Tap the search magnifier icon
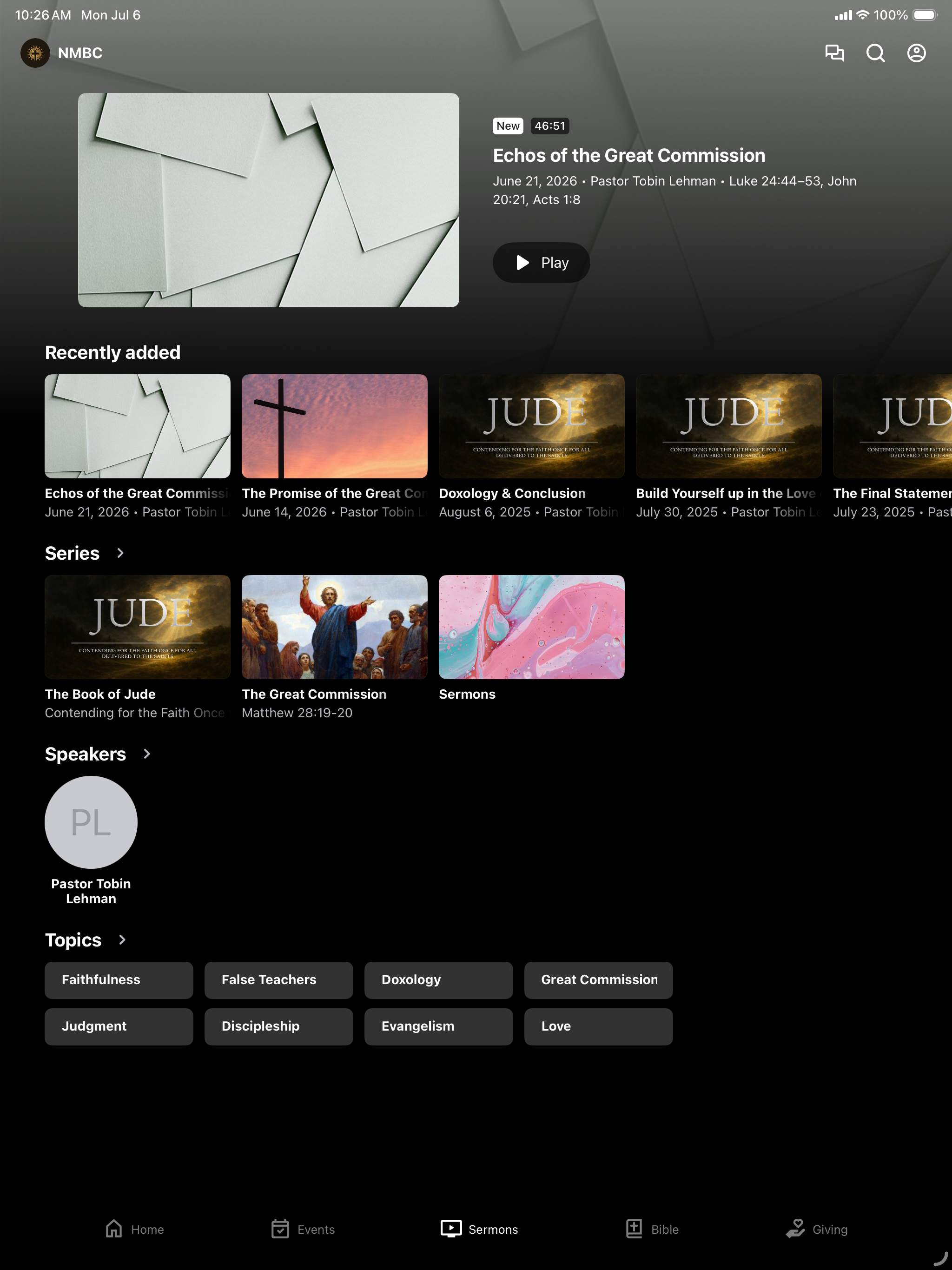Image resolution: width=952 pixels, height=1270 pixels. pos(875,53)
